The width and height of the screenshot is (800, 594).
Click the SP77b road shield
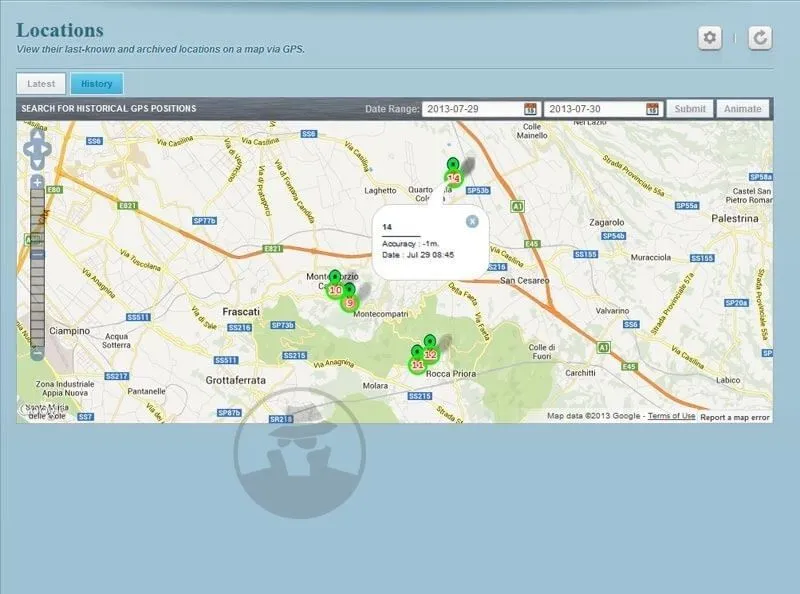coord(205,220)
